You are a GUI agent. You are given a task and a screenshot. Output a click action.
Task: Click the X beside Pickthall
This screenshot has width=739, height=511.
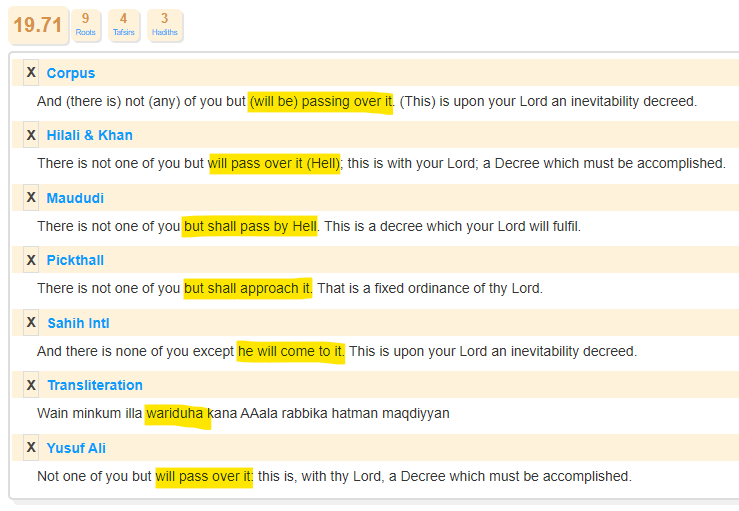(31, 260)
